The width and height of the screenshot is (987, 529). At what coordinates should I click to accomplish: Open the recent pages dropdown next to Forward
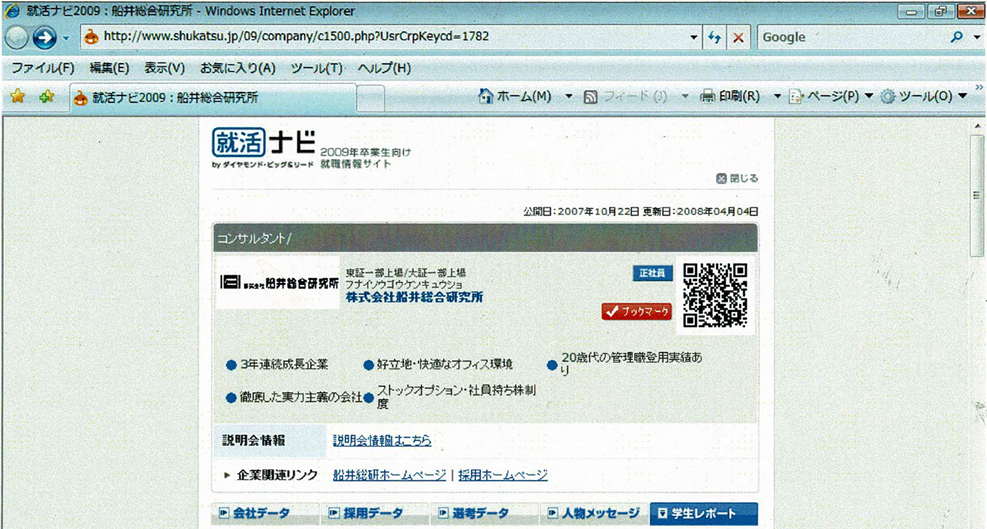click(x=66, y=38)
